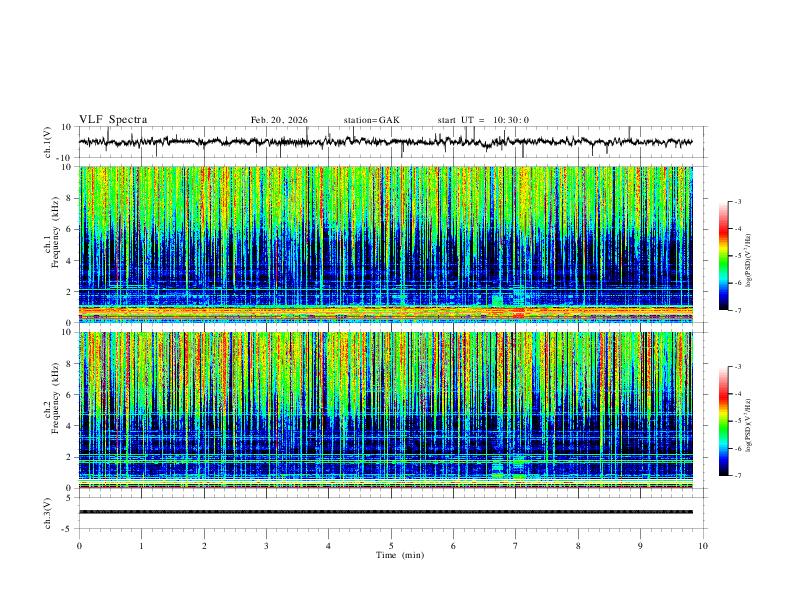
Task: Click the lower PSD color scale bar
Action: [x=724, y=421]
